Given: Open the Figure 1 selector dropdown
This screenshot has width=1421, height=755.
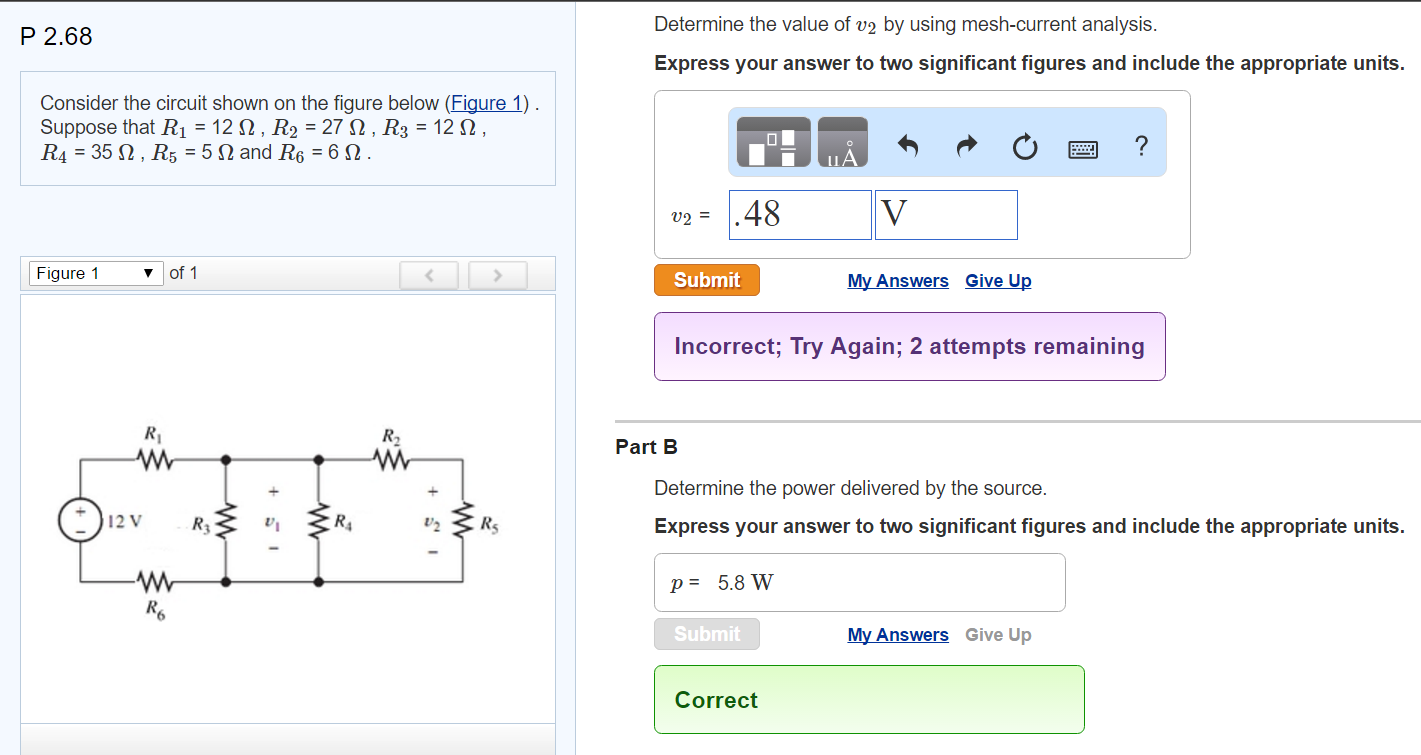Looking at the screenshot, I should [96, 273].
